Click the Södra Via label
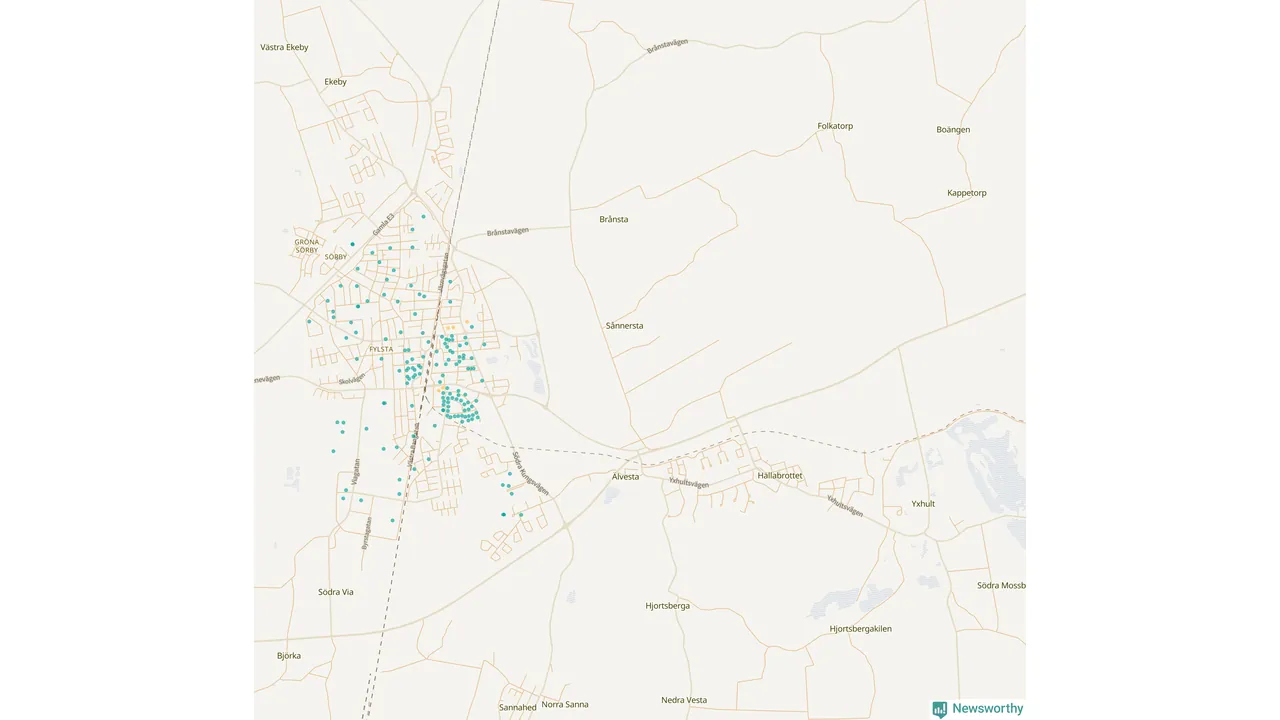1280x720 pixels. point(336,592)
